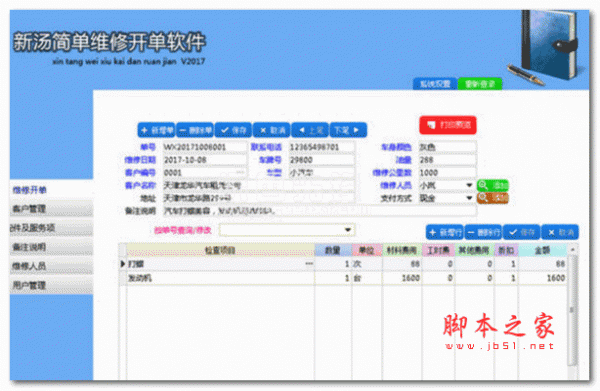Click the 删除行 (delete row) button
The image size is (600, 391).
(483, 232)
